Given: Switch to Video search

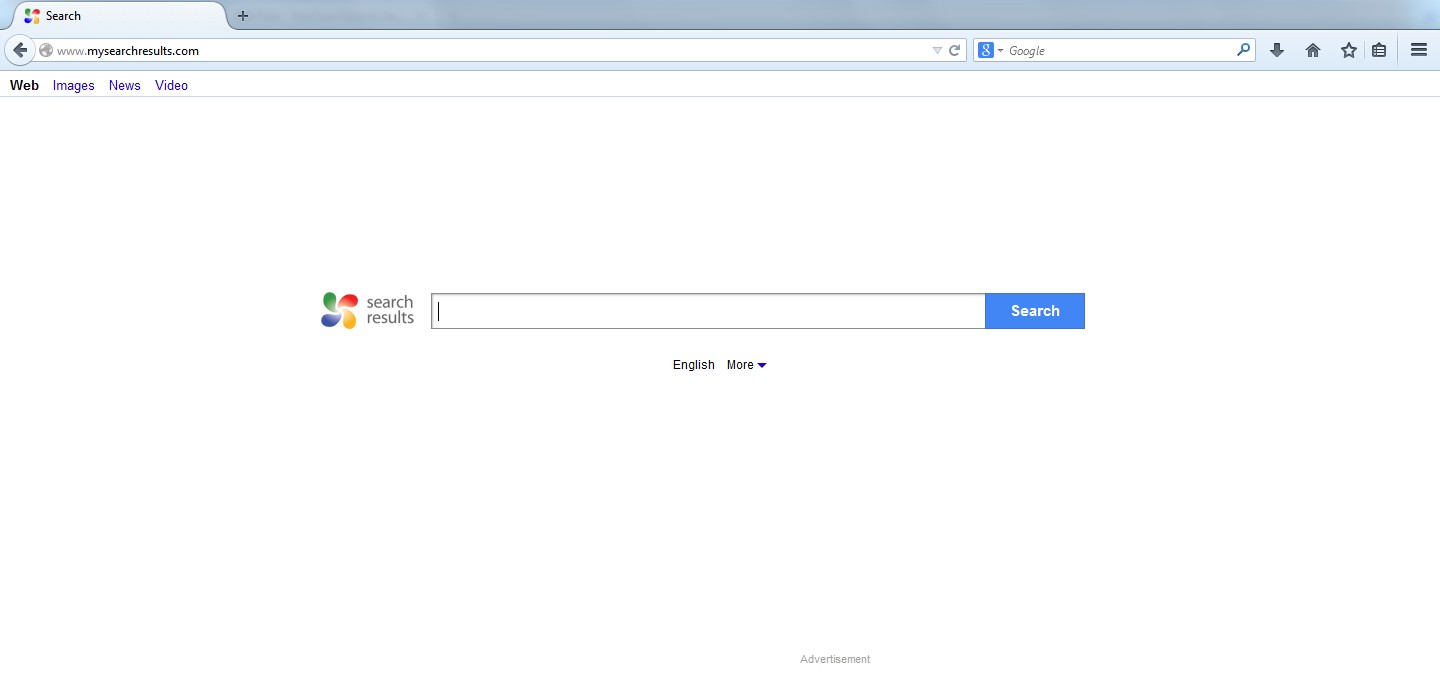Looking at the screenshot, I should (x=172, y=85).
